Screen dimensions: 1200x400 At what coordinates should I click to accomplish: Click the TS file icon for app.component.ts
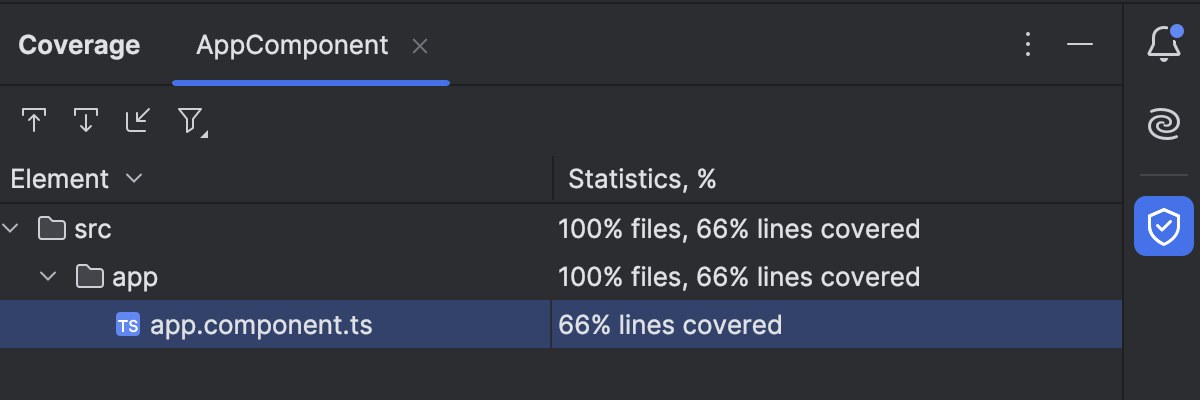[127, 325]
